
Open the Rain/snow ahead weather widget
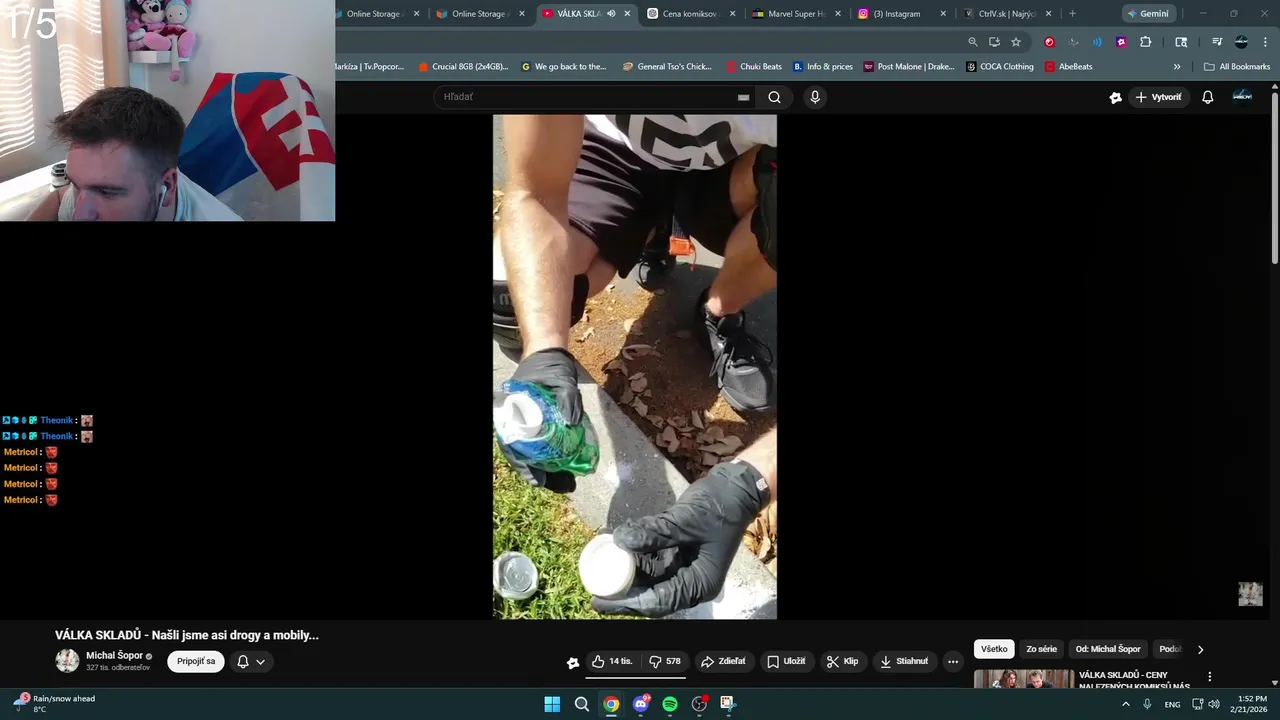[x=55, y=704]
